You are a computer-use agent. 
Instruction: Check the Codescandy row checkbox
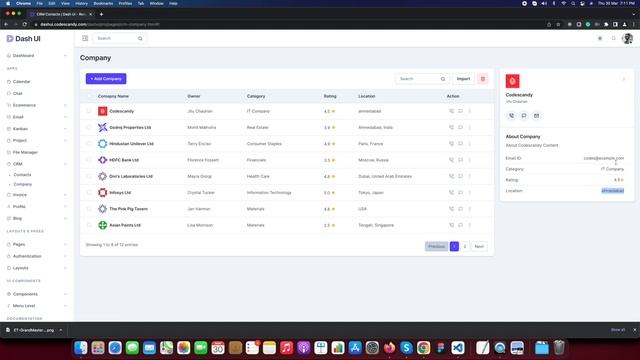point(89,111)
